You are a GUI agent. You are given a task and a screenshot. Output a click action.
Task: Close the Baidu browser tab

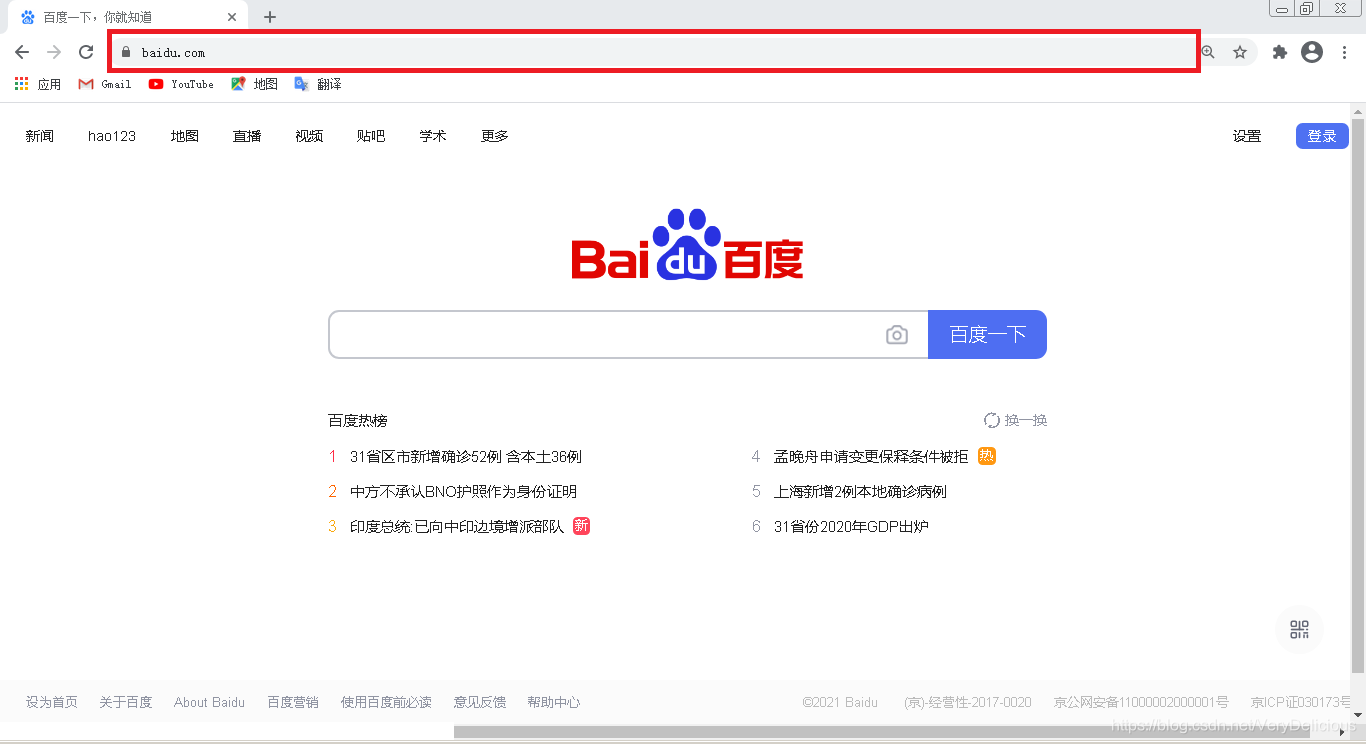(232, 17)
